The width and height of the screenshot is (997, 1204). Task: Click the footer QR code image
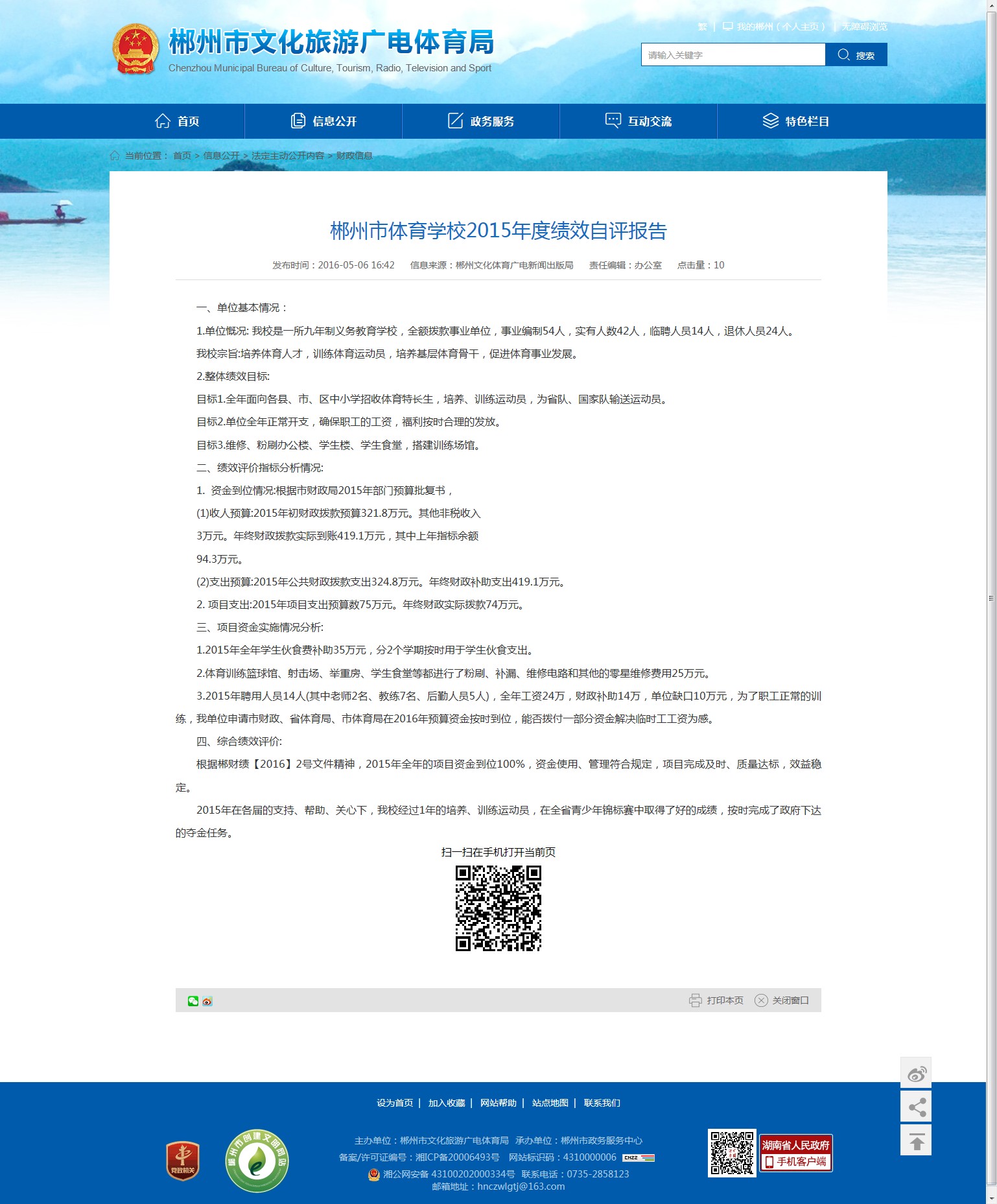pos(732,1153)
